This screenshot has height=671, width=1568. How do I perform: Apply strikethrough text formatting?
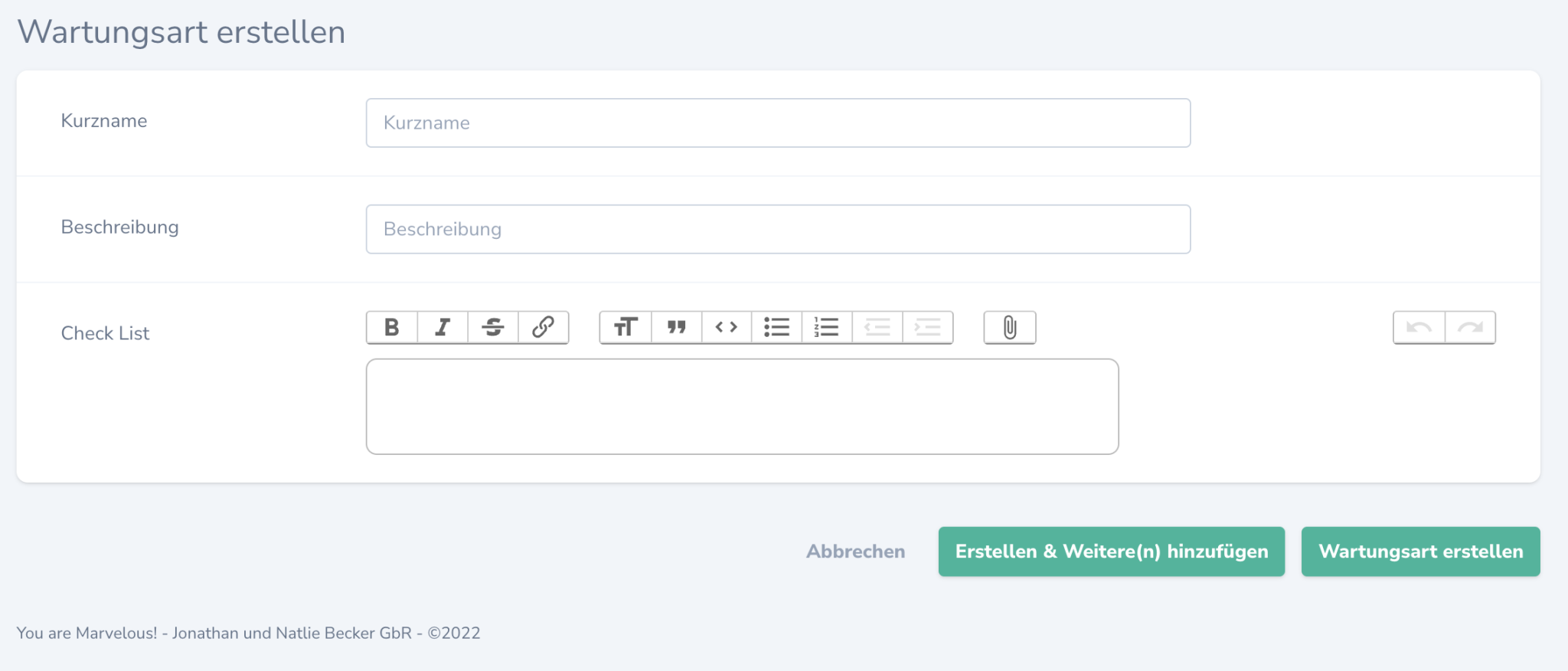tap(493, 328)
